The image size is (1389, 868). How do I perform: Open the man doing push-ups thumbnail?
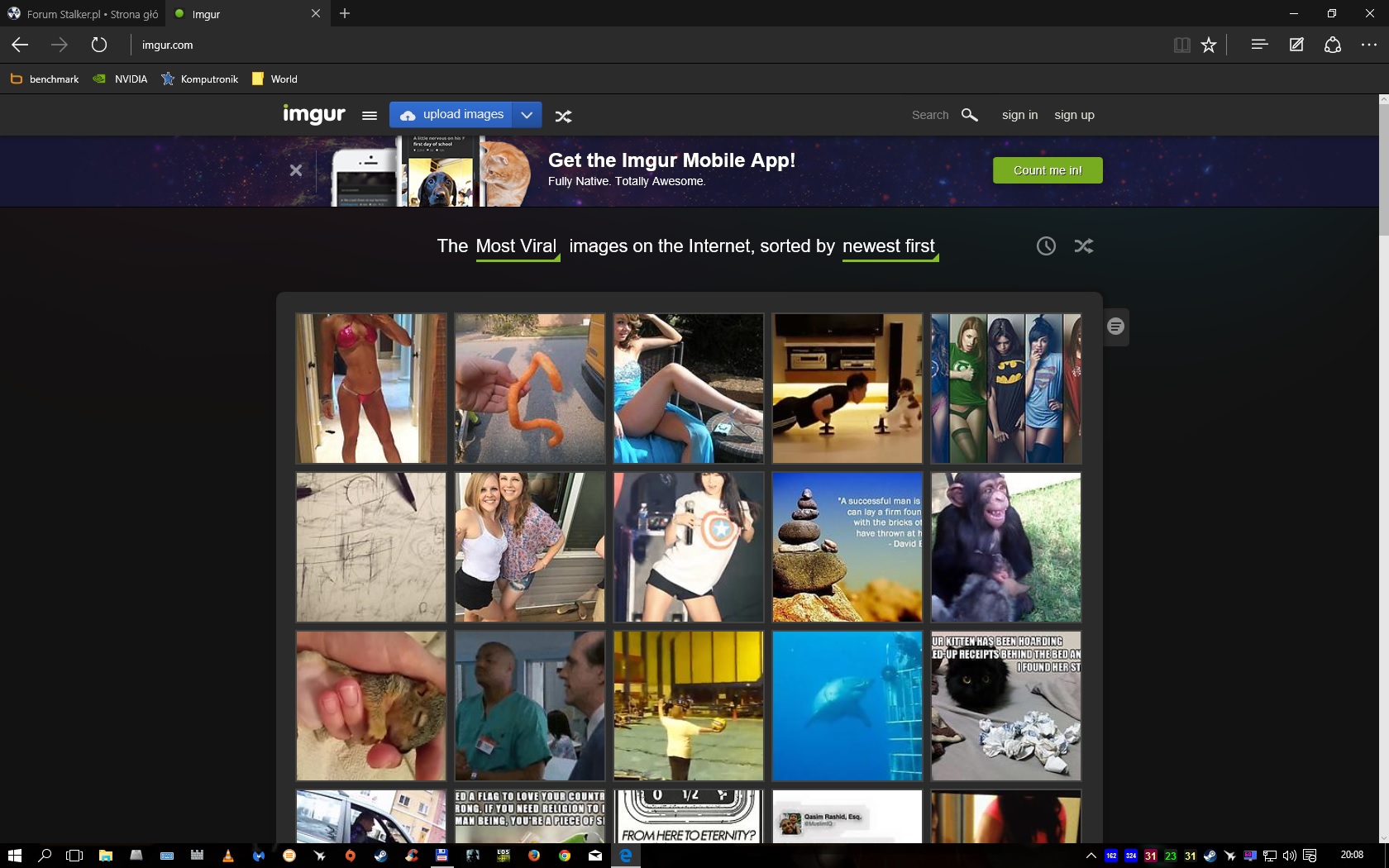coord(847,389)
